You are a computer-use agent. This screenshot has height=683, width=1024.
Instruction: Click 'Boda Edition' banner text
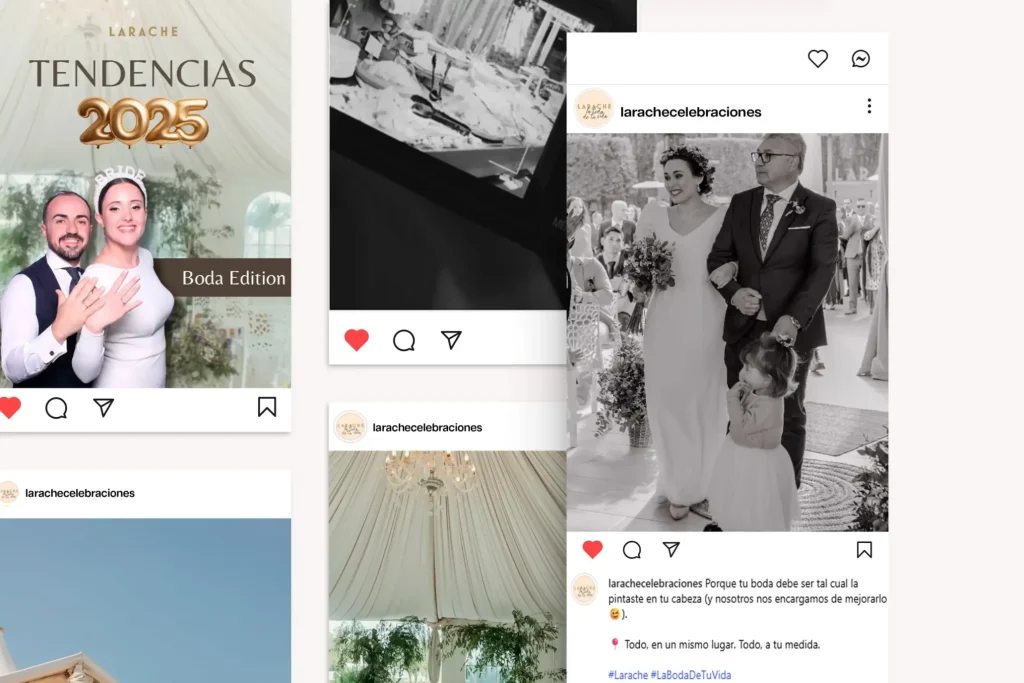click(234, 278)
